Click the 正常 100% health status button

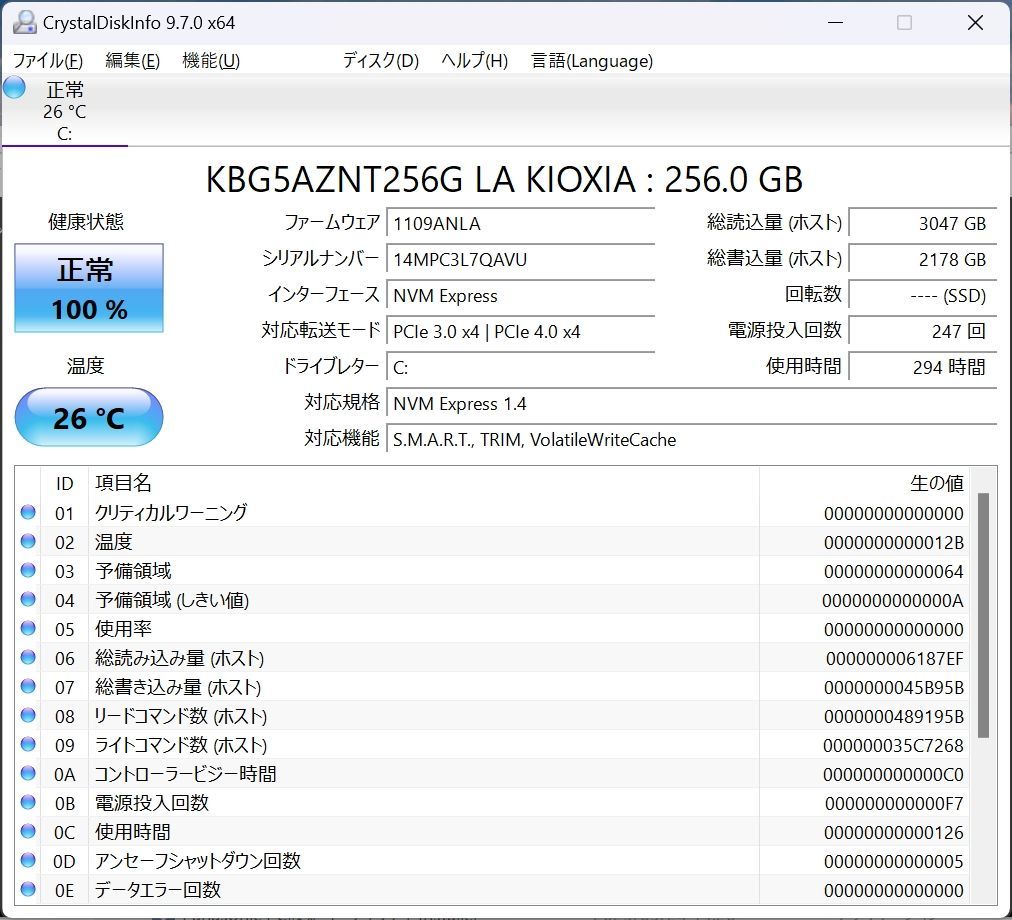point(88,288)
